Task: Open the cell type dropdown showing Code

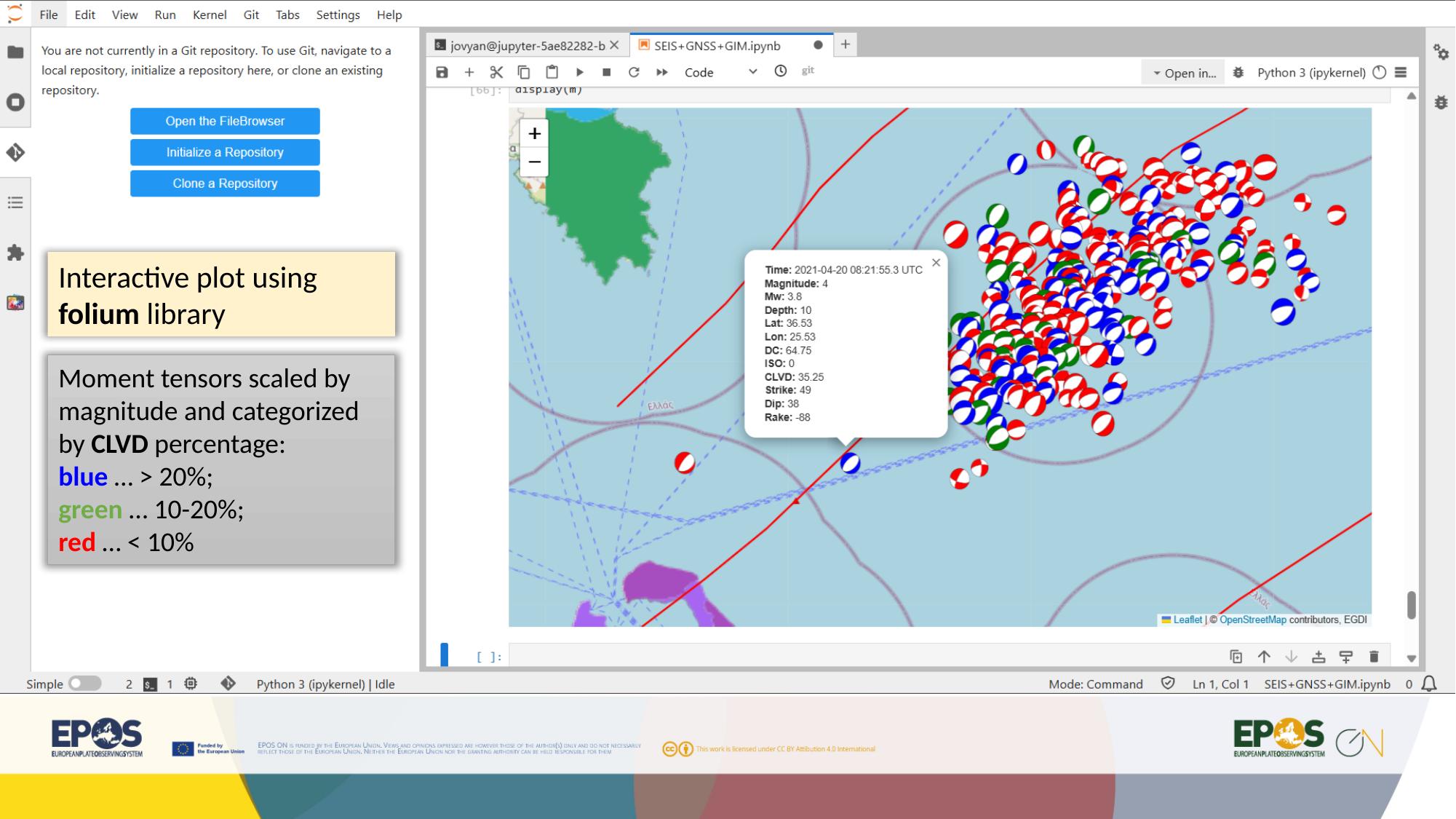Action: coord(720,72)
